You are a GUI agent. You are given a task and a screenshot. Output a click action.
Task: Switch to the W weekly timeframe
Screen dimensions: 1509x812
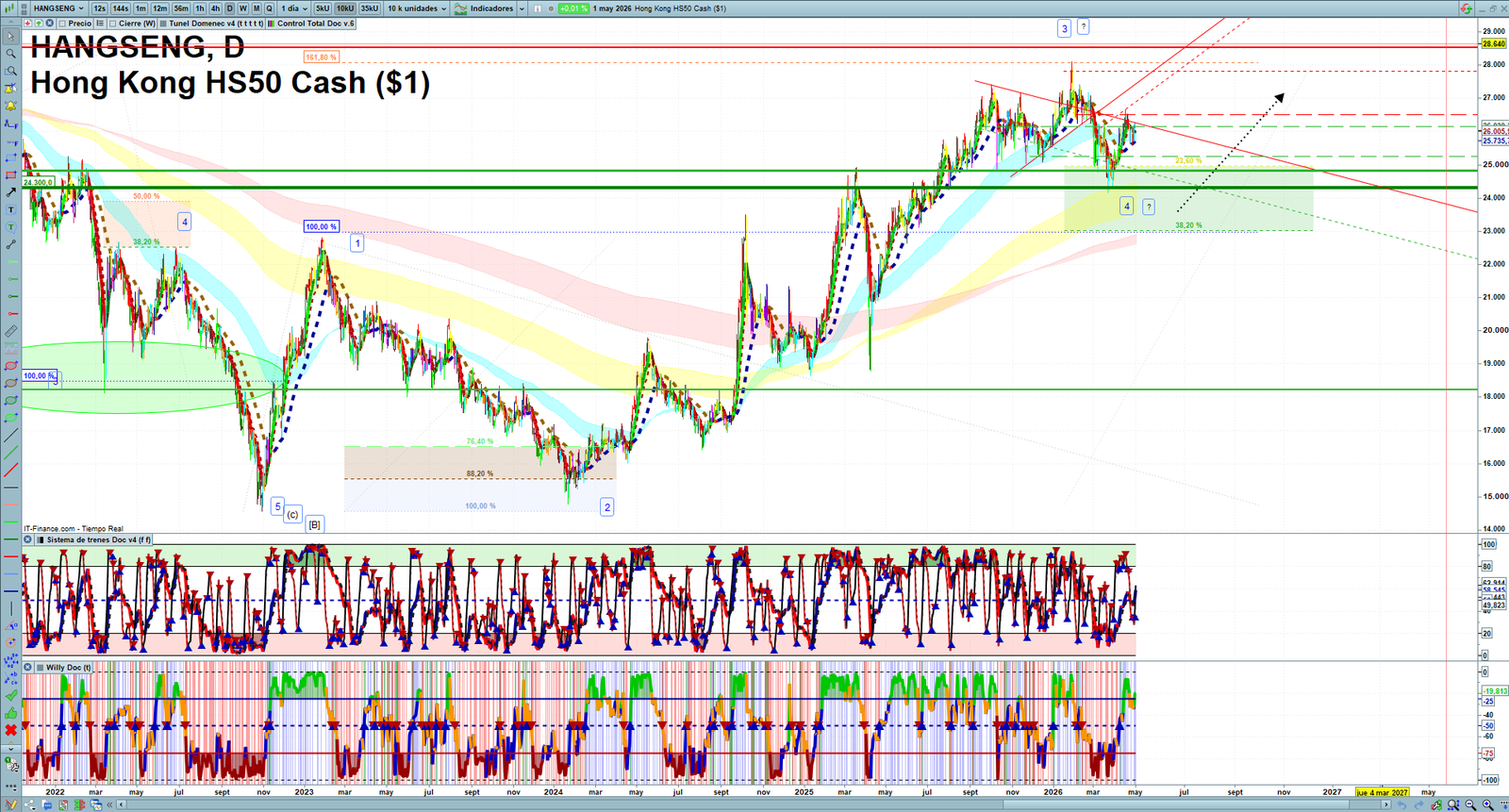click(x=242, y=8)
